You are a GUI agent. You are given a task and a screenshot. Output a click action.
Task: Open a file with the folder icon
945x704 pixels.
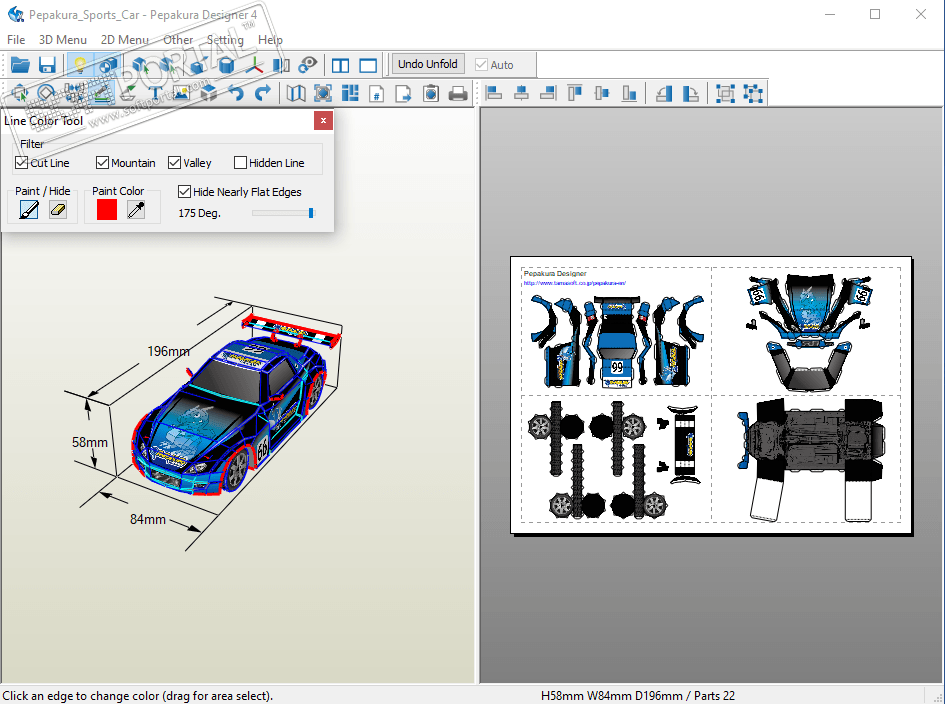point(20,64)
